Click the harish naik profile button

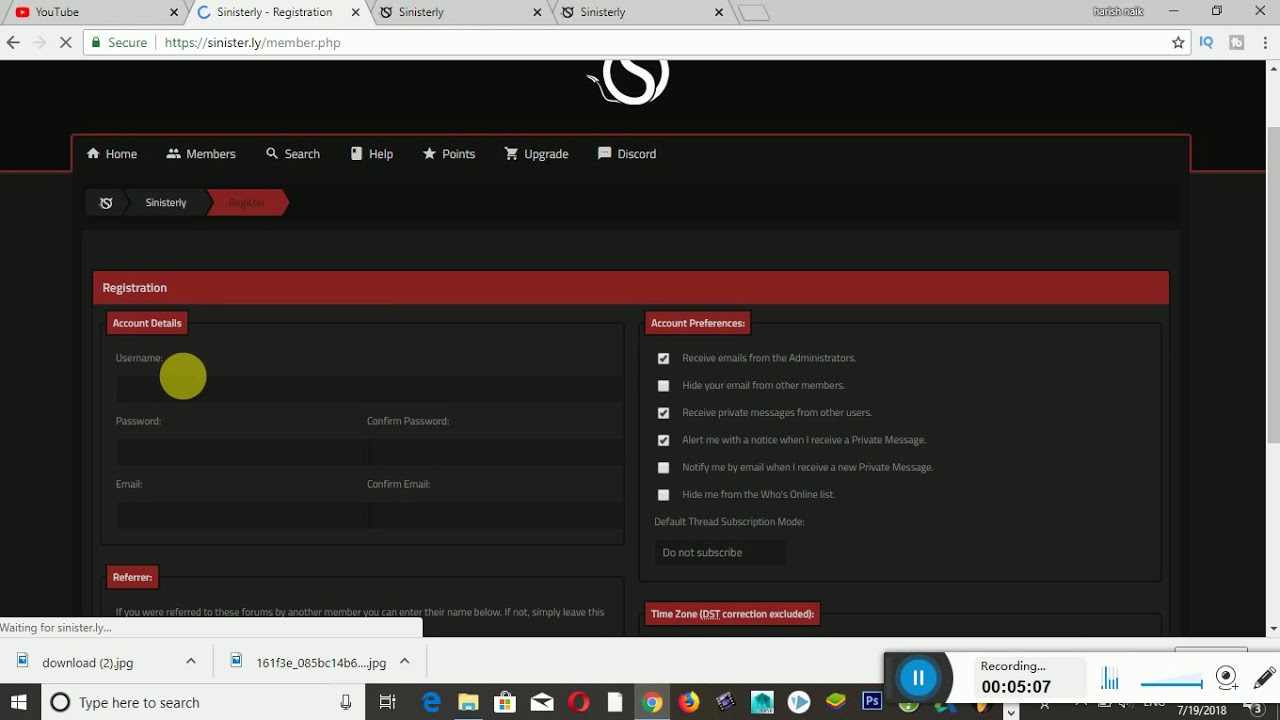[1117, 12]
